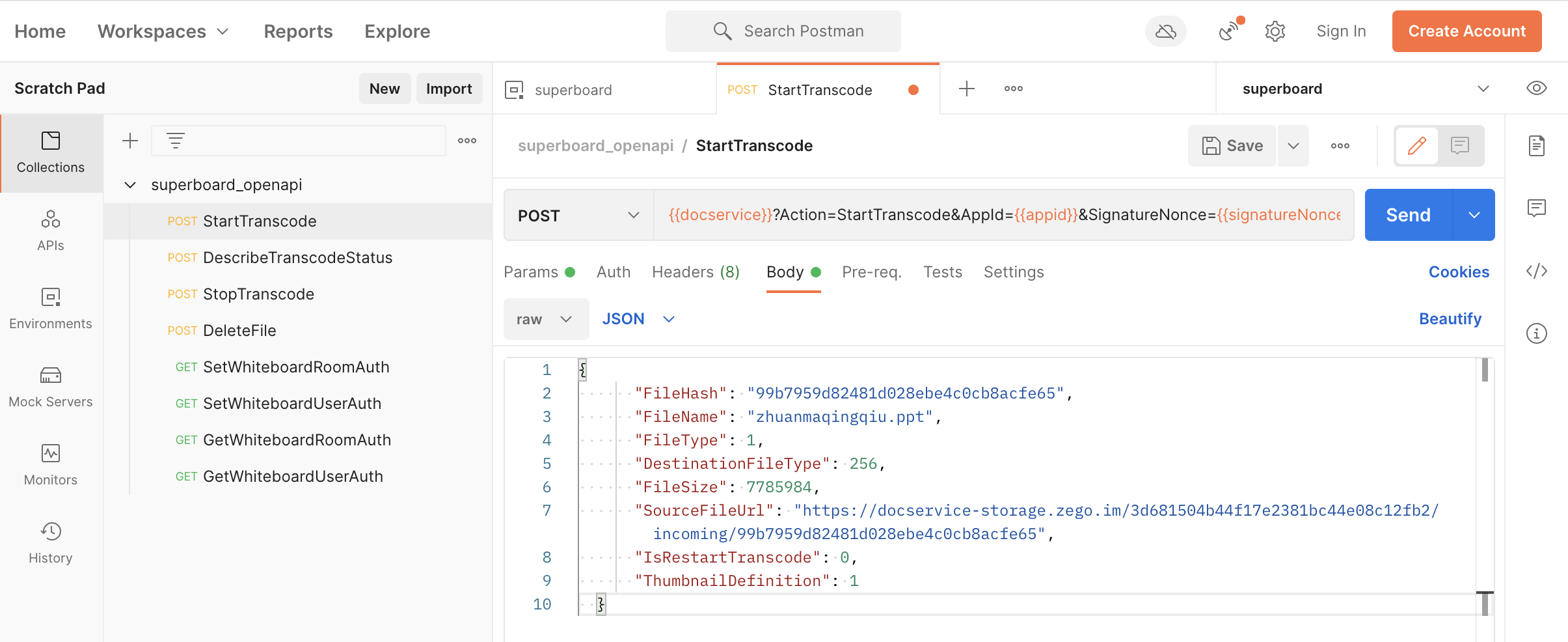Expand the Workspaces dropdown
Viewport: 1568px width, 642px height.
tap(163, 31)
